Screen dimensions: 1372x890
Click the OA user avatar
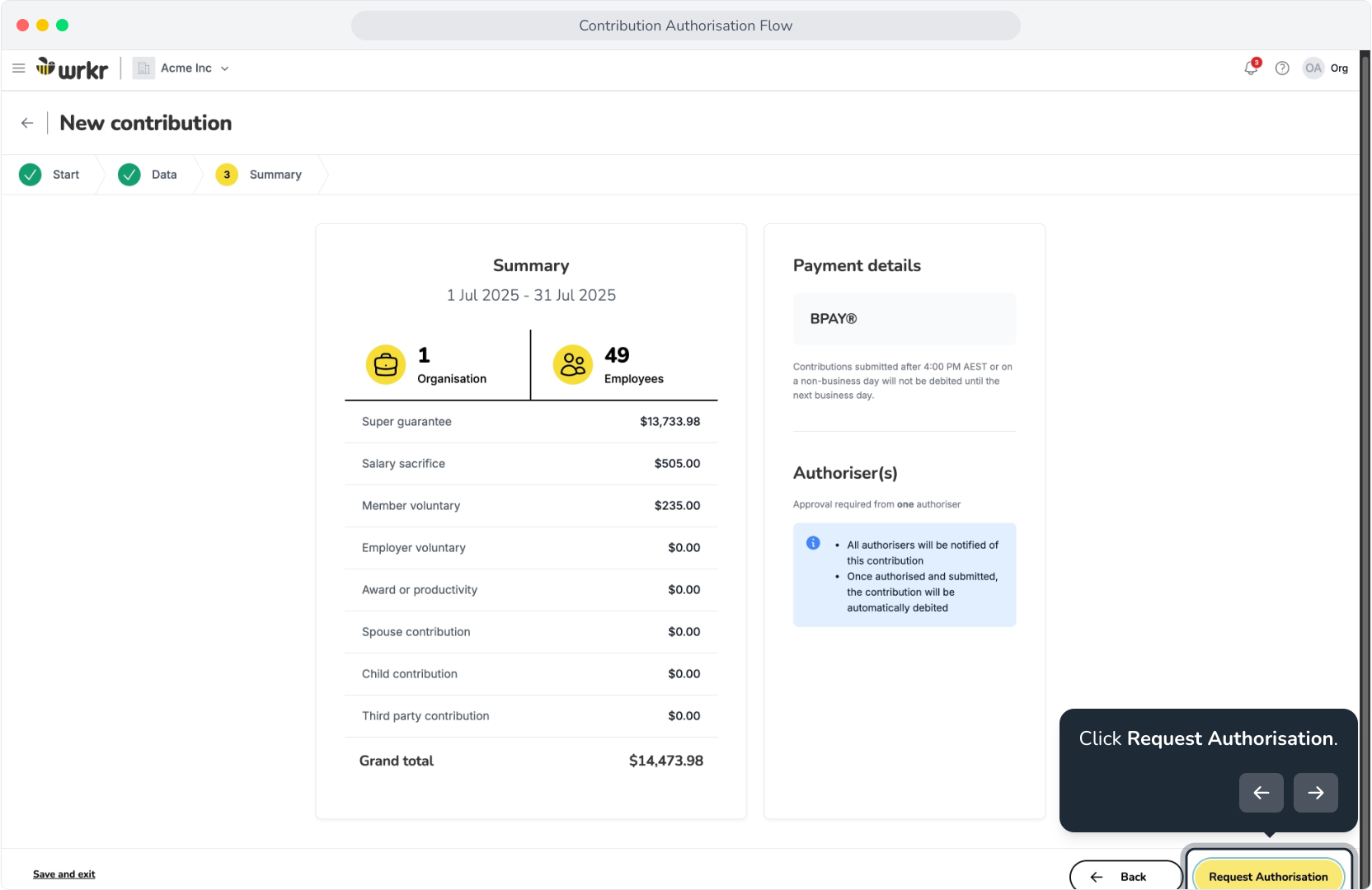(x=1313, y=68)
